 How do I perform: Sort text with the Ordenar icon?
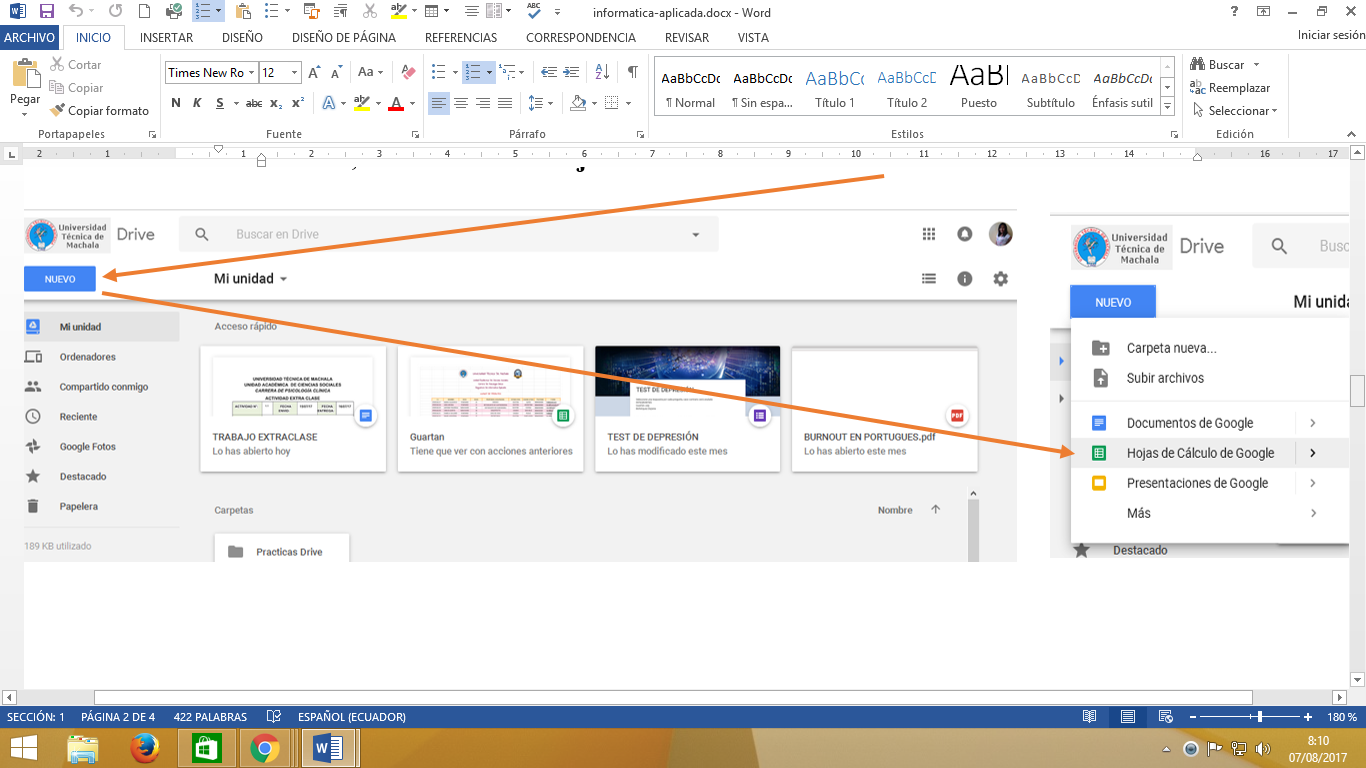(x=601, y=72)
